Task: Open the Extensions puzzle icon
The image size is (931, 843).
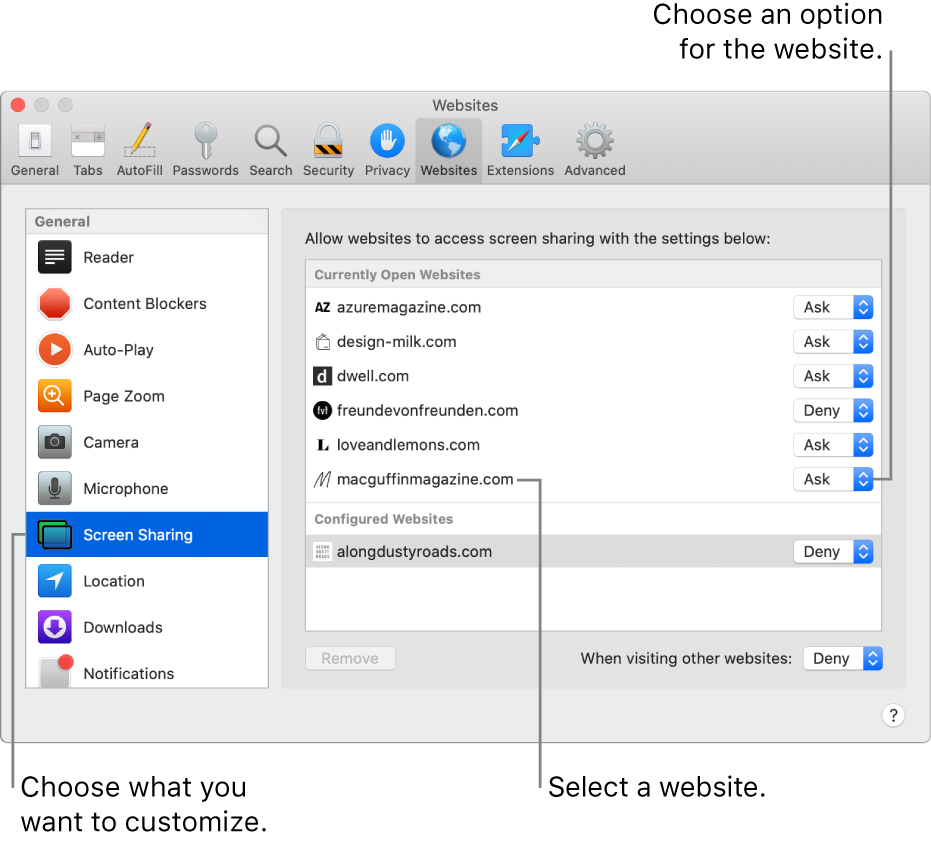Action: click(520, 141)
